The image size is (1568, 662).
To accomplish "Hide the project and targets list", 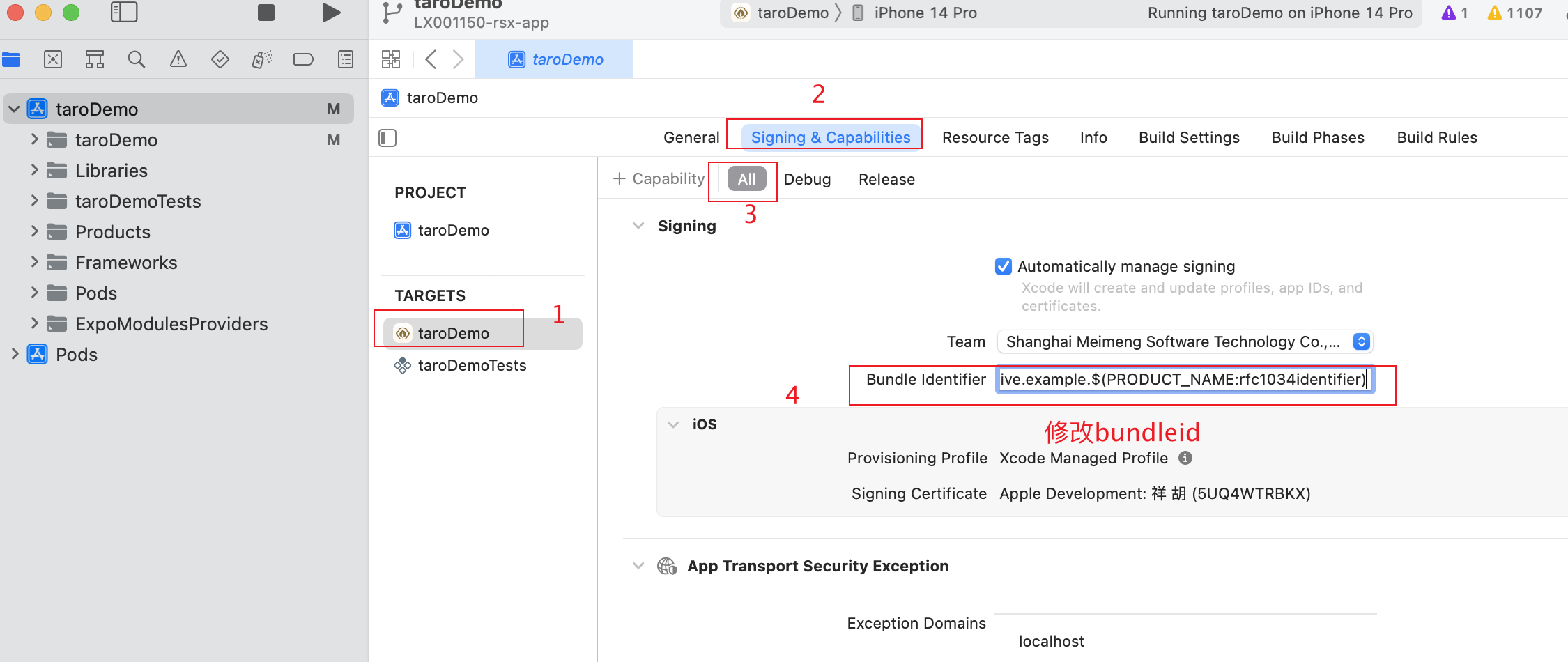I will (x=387, y=138).
